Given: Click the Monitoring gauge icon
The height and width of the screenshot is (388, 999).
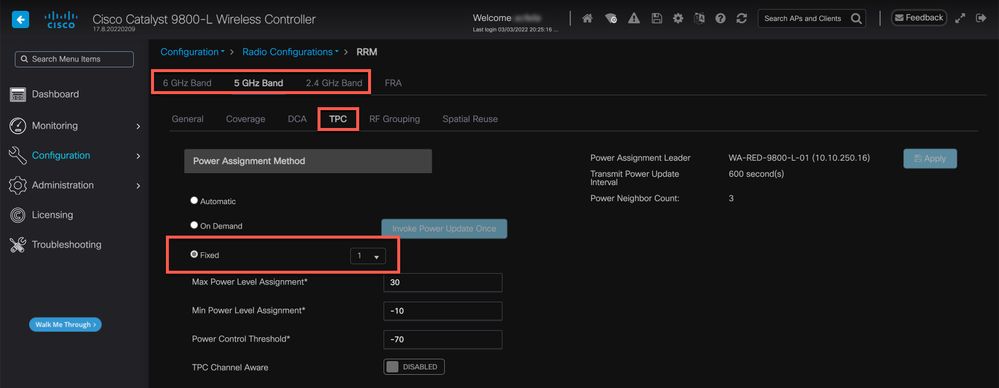Looking at the screenshot, I should (18, 126).
